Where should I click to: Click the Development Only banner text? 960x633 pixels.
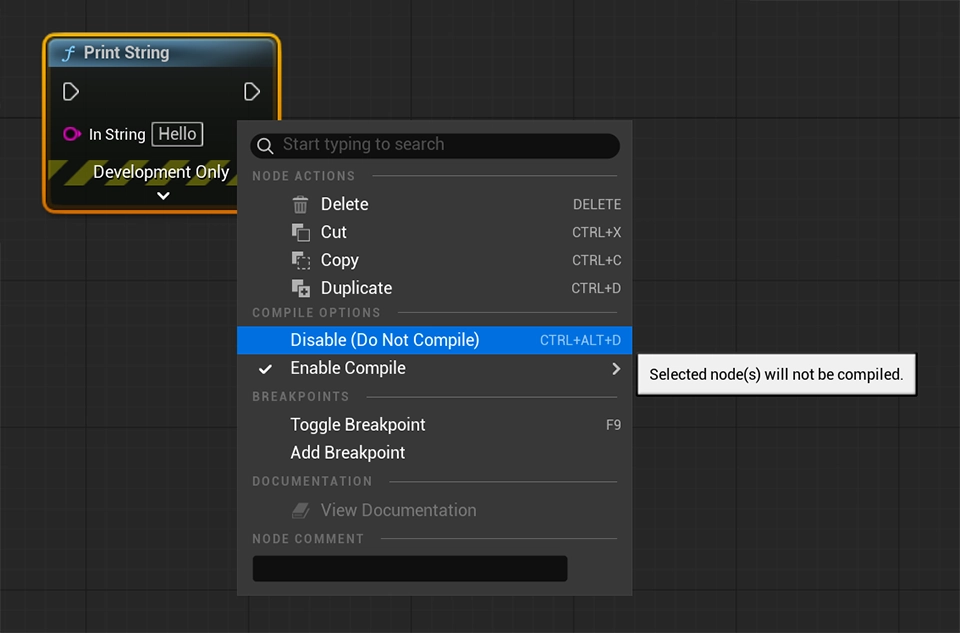click(x=161, y=172)
